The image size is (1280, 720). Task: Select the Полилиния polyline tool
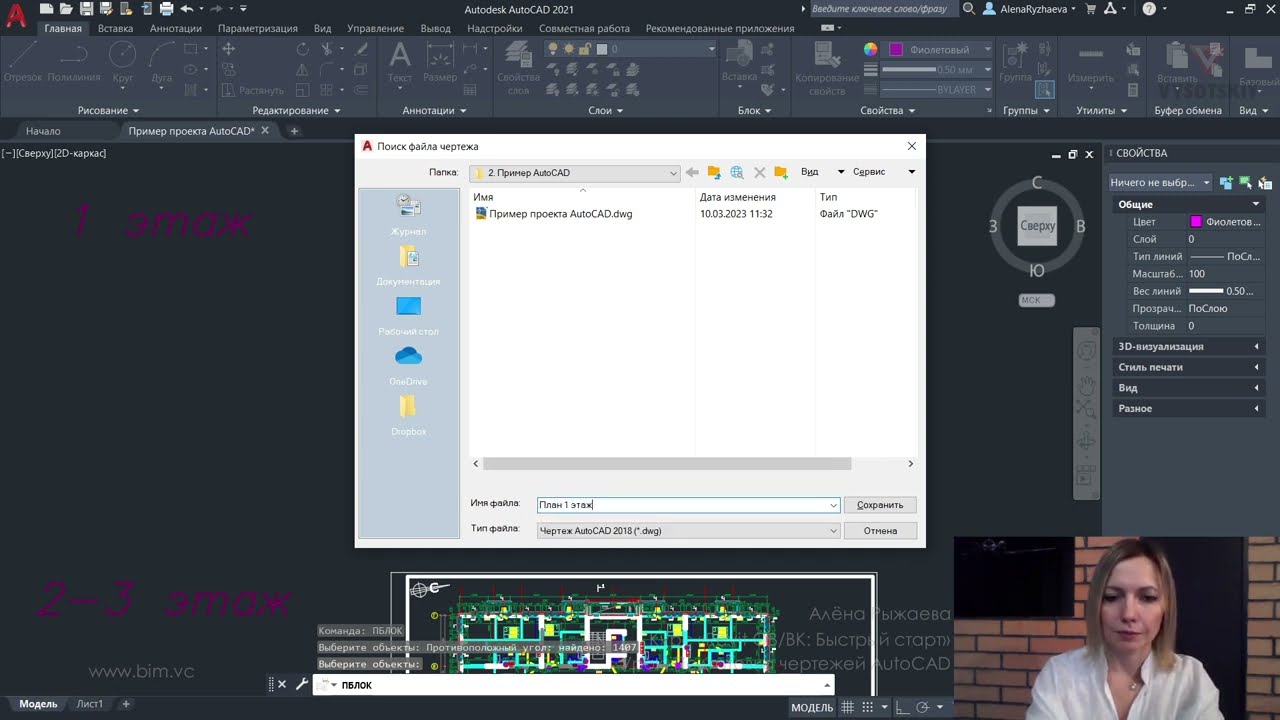74,62
